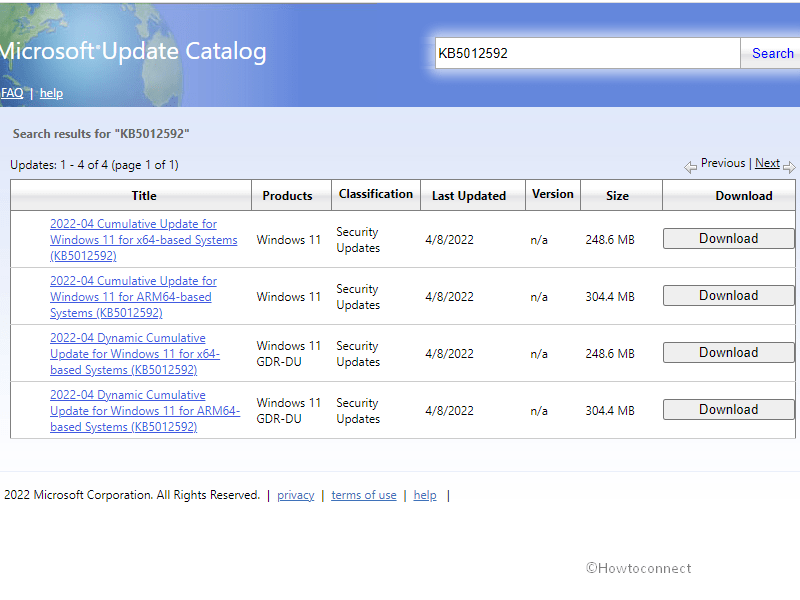Sort results by Size column
The width and height of the screenshot is (800, 600).
(x=617, y=196)
